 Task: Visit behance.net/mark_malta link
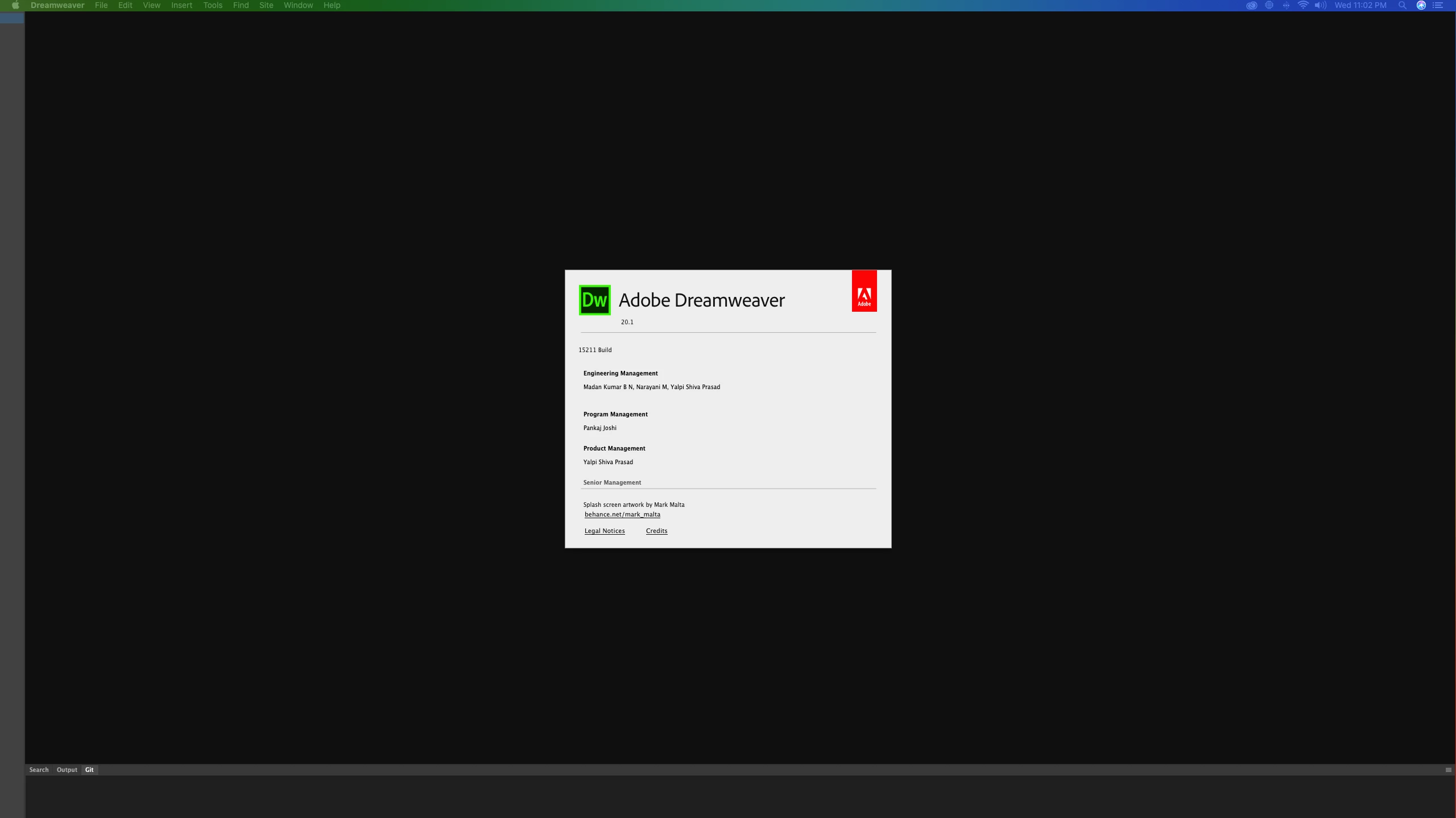coord(622,514)
